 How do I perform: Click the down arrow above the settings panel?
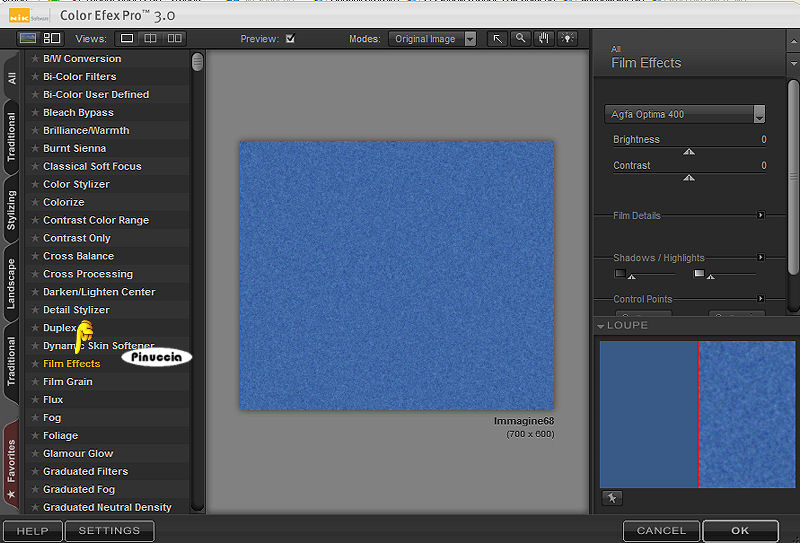pos(793,64)
